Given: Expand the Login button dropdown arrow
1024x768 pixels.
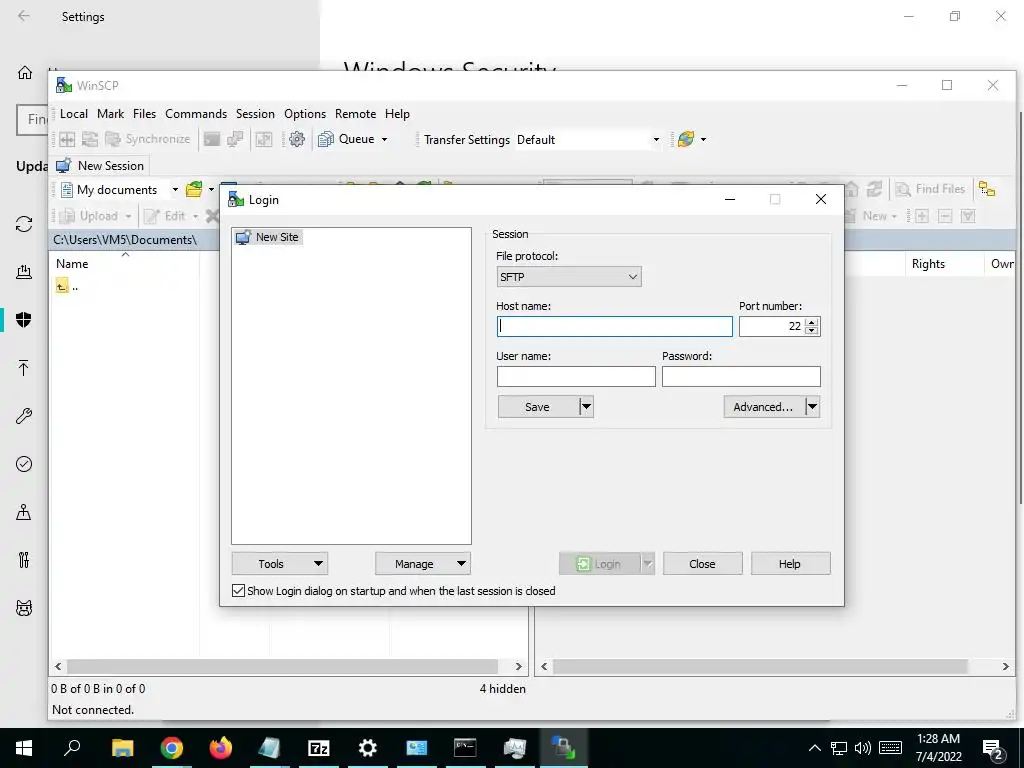Looking at the screenshot, I should (x=647, y=564).
